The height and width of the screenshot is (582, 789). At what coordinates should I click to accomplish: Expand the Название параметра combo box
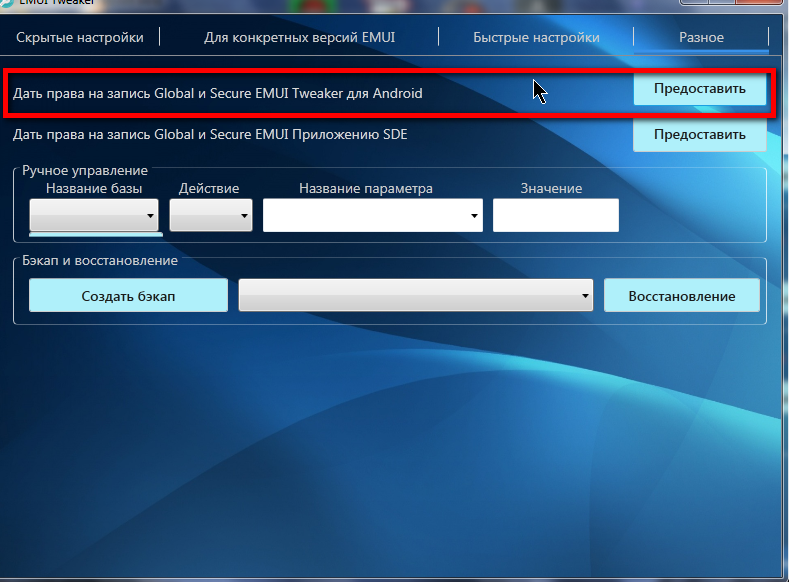point(373,215)
